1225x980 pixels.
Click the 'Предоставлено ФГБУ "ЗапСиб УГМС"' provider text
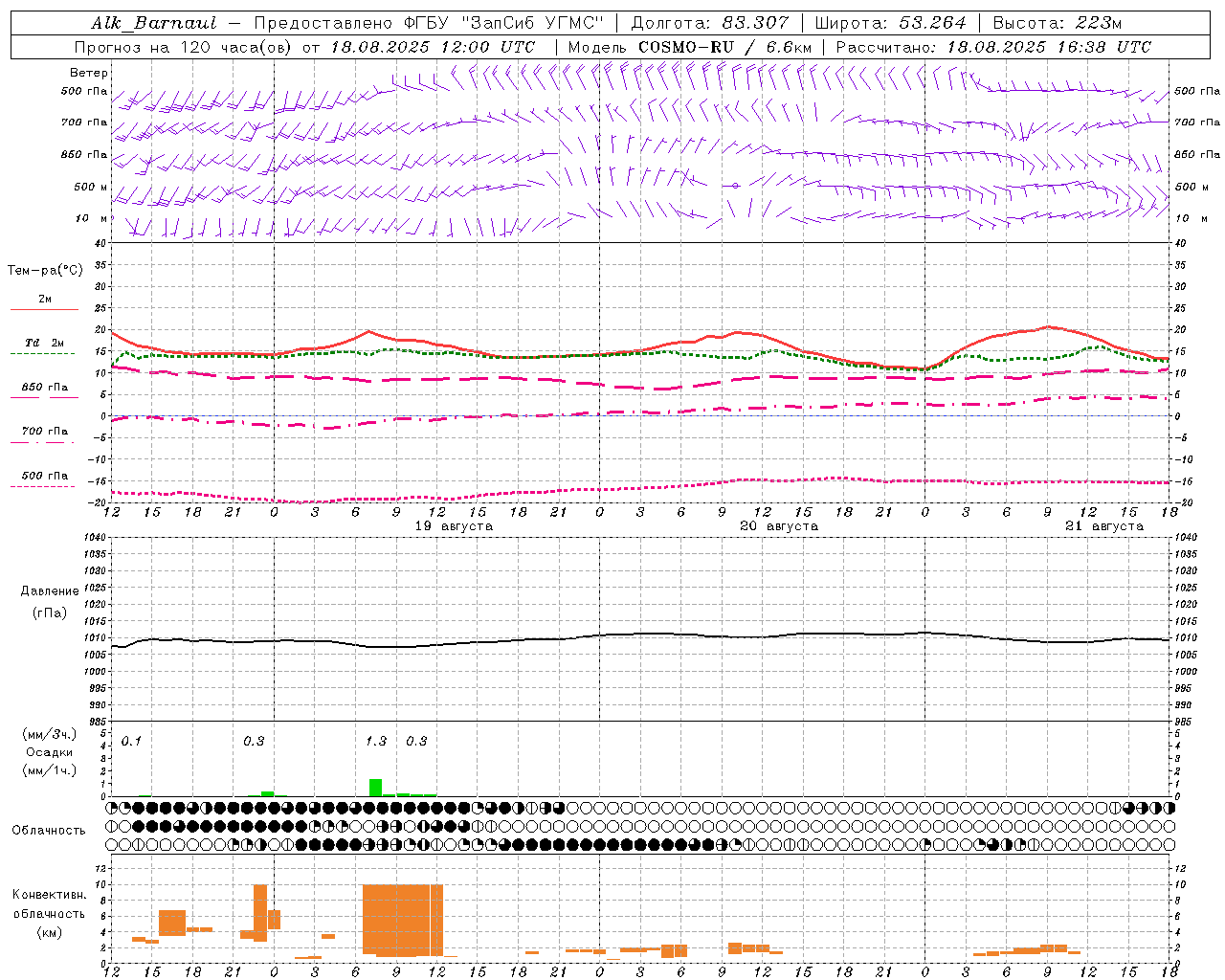429,23
